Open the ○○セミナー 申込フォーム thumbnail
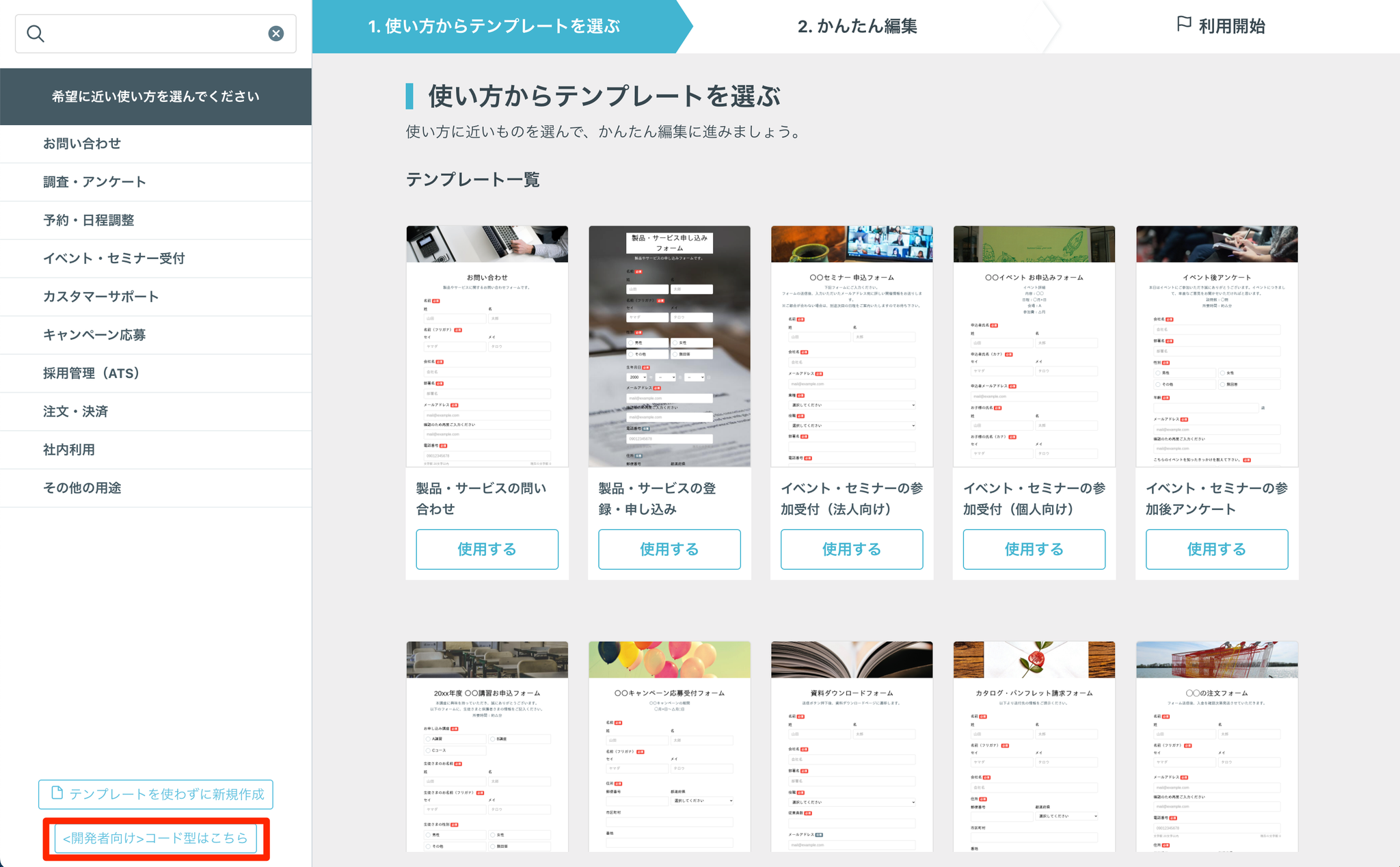Viewport: 1400px width, 867px height. (851, 346)
